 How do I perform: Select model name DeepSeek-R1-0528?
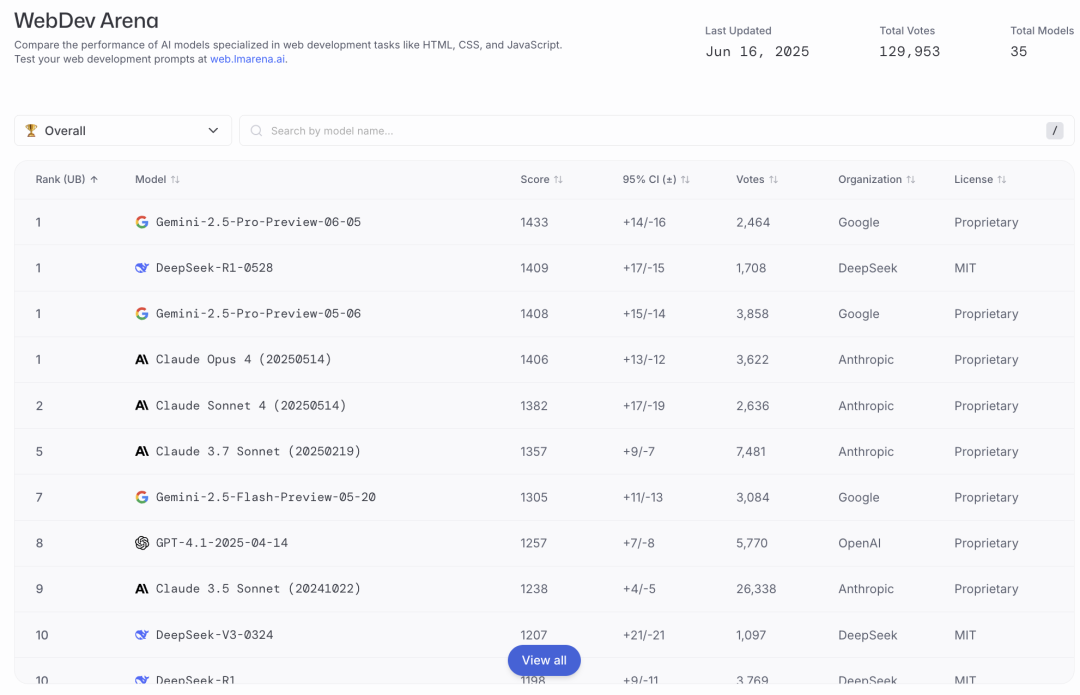pos(214,268)
